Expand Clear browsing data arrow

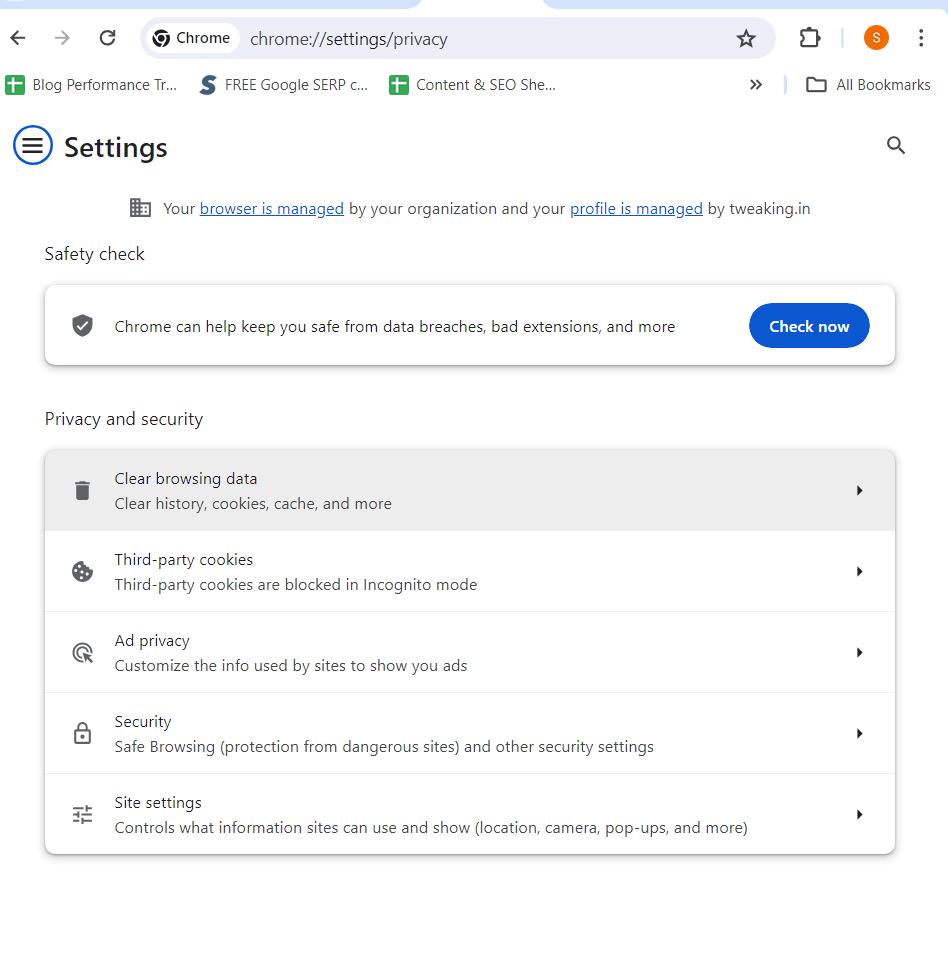(x=859, y=491)
